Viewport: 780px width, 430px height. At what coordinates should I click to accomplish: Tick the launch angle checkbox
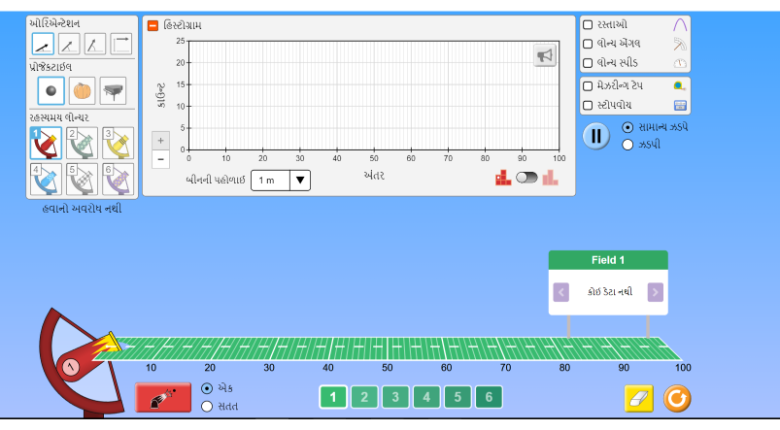click(588, 43)
